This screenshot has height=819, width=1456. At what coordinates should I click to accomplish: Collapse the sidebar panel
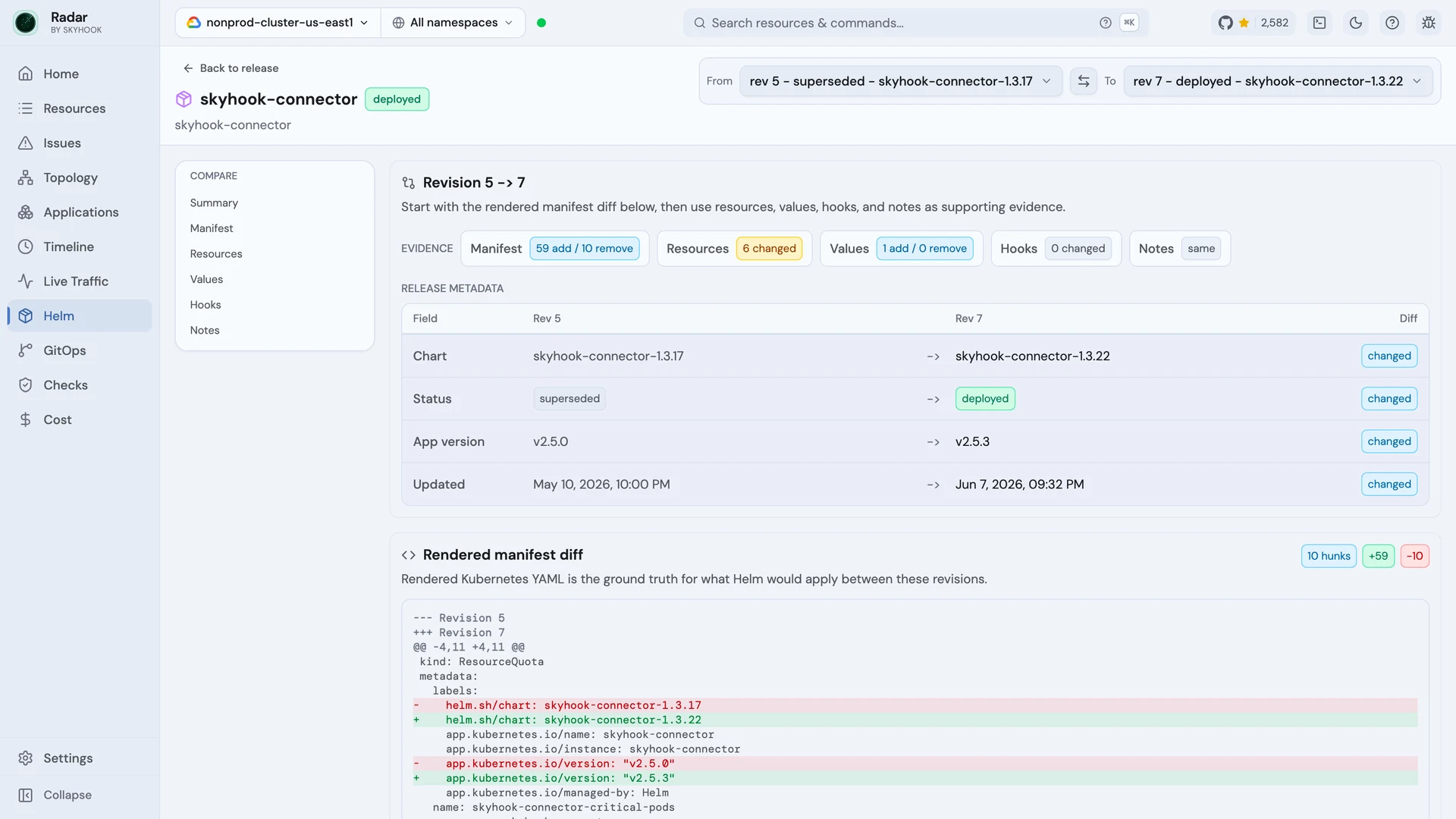tap(80, 795)
